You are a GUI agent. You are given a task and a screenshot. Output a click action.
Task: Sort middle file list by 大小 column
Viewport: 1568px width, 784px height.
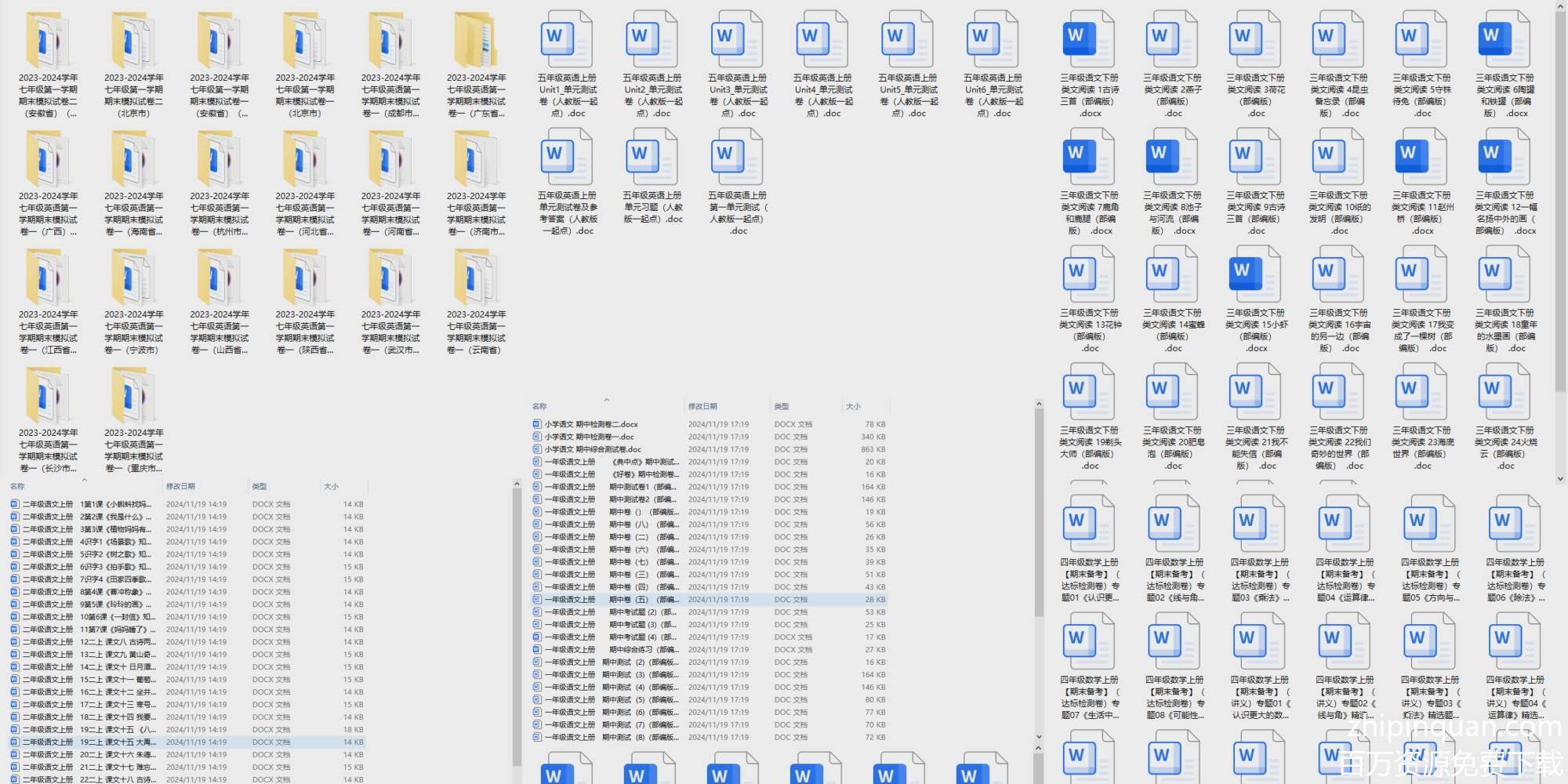tap(853, 406)
